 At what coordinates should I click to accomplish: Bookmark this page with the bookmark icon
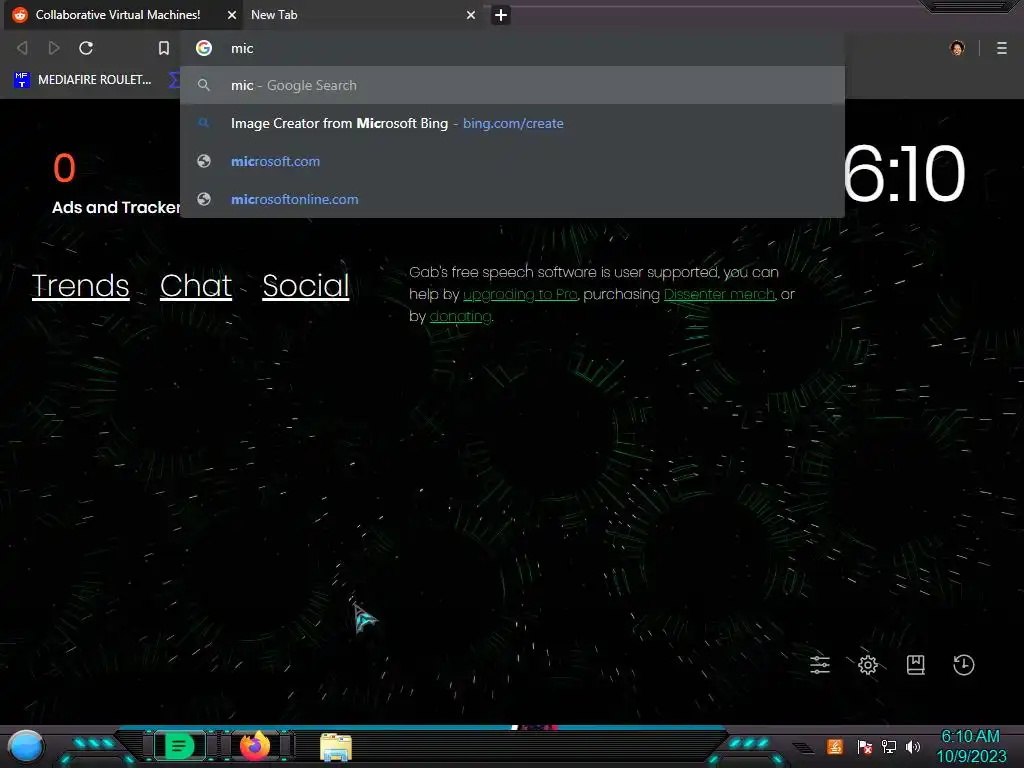pos(164,48)
